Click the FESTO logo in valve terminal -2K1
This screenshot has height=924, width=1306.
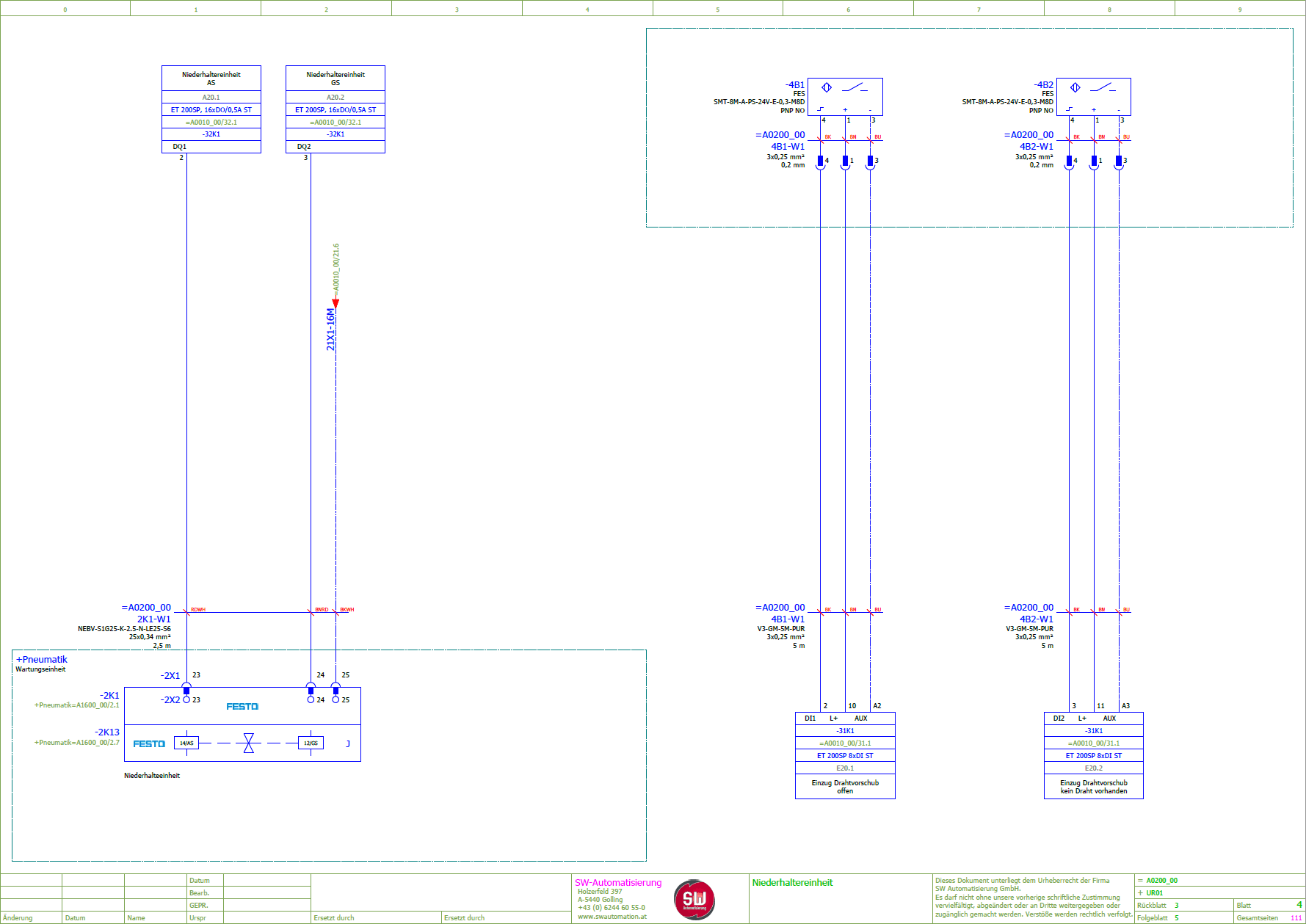[242, 707]
